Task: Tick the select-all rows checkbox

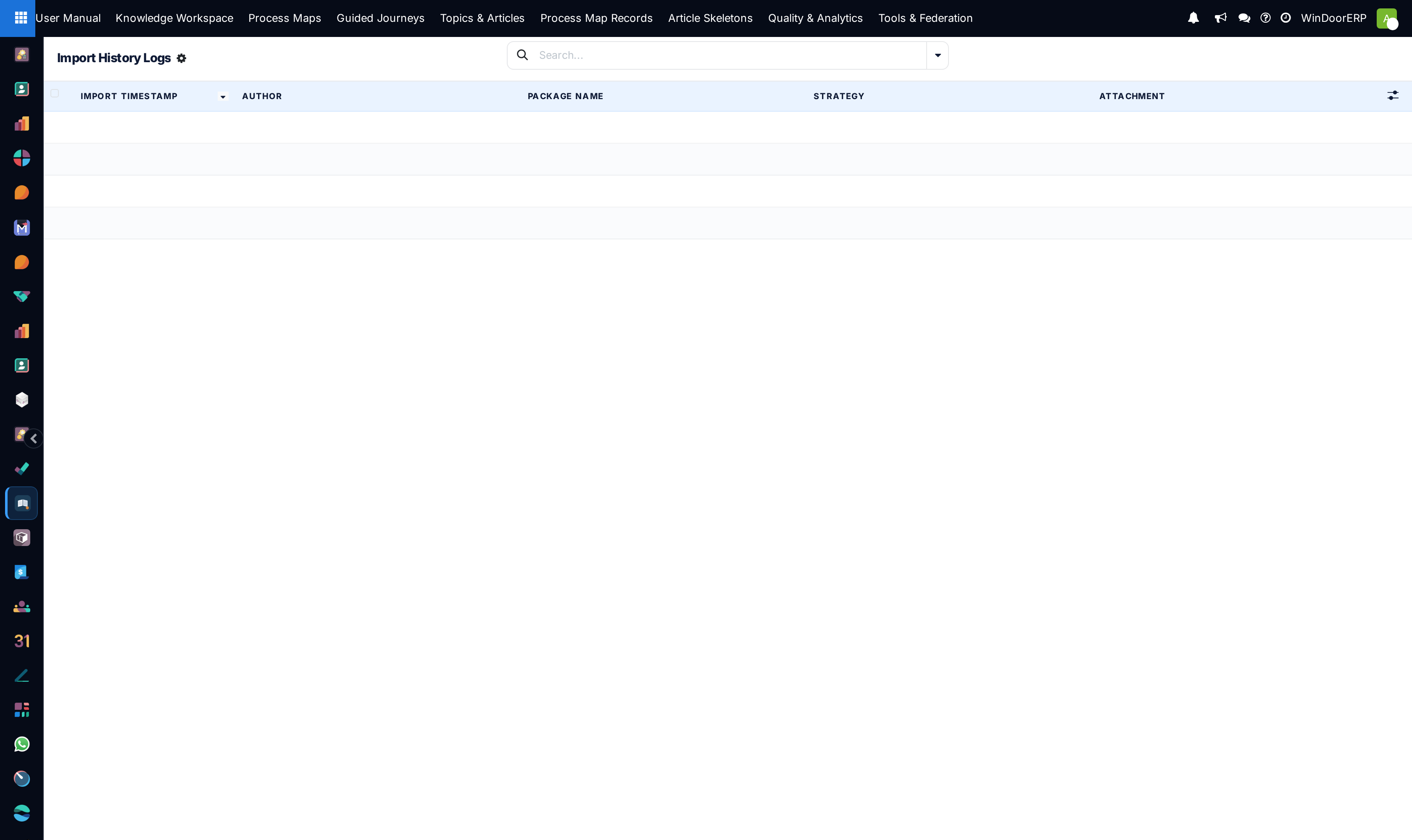Action: point(54,93)
